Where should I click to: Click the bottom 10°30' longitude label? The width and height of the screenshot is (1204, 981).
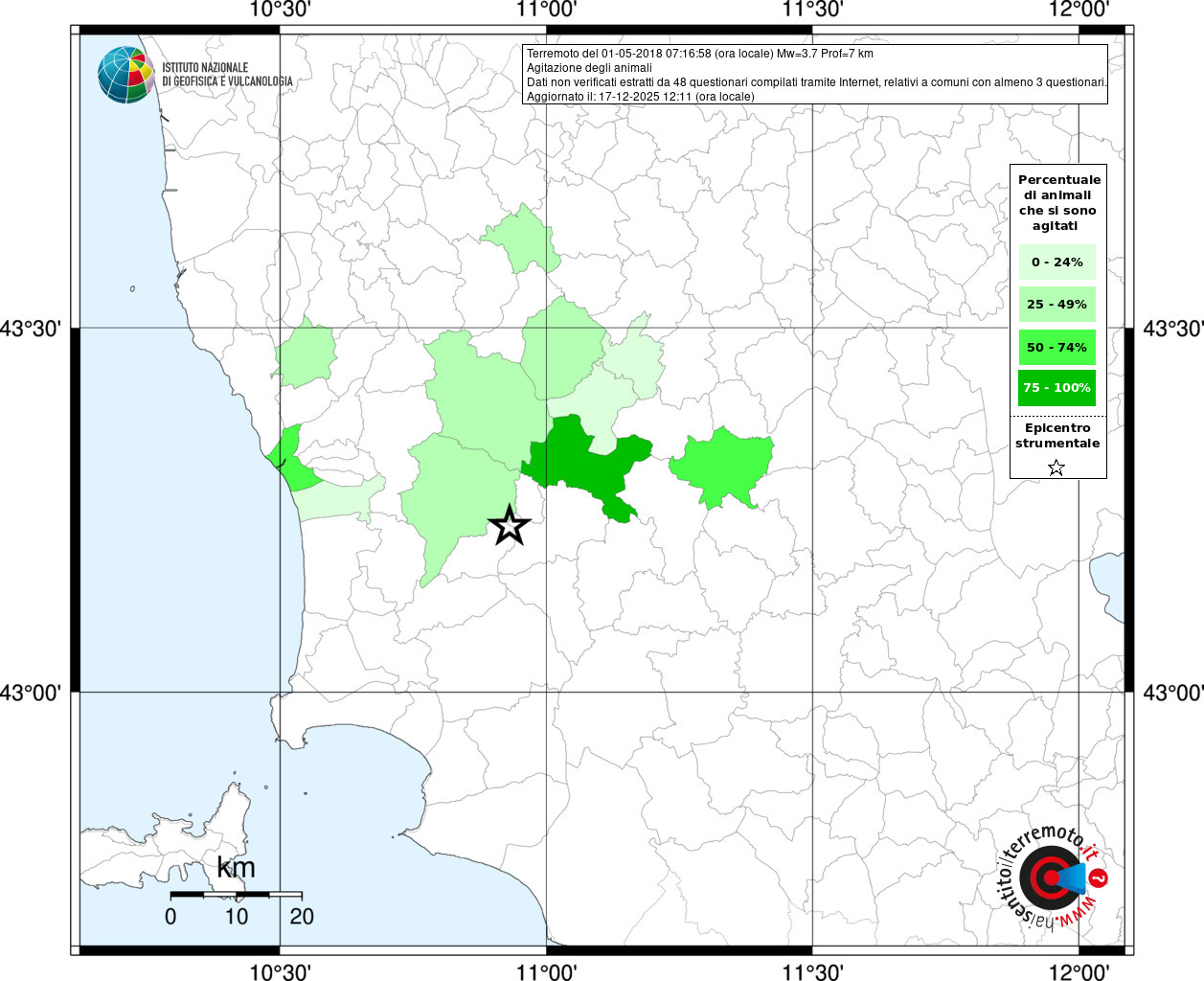point(279,971)
